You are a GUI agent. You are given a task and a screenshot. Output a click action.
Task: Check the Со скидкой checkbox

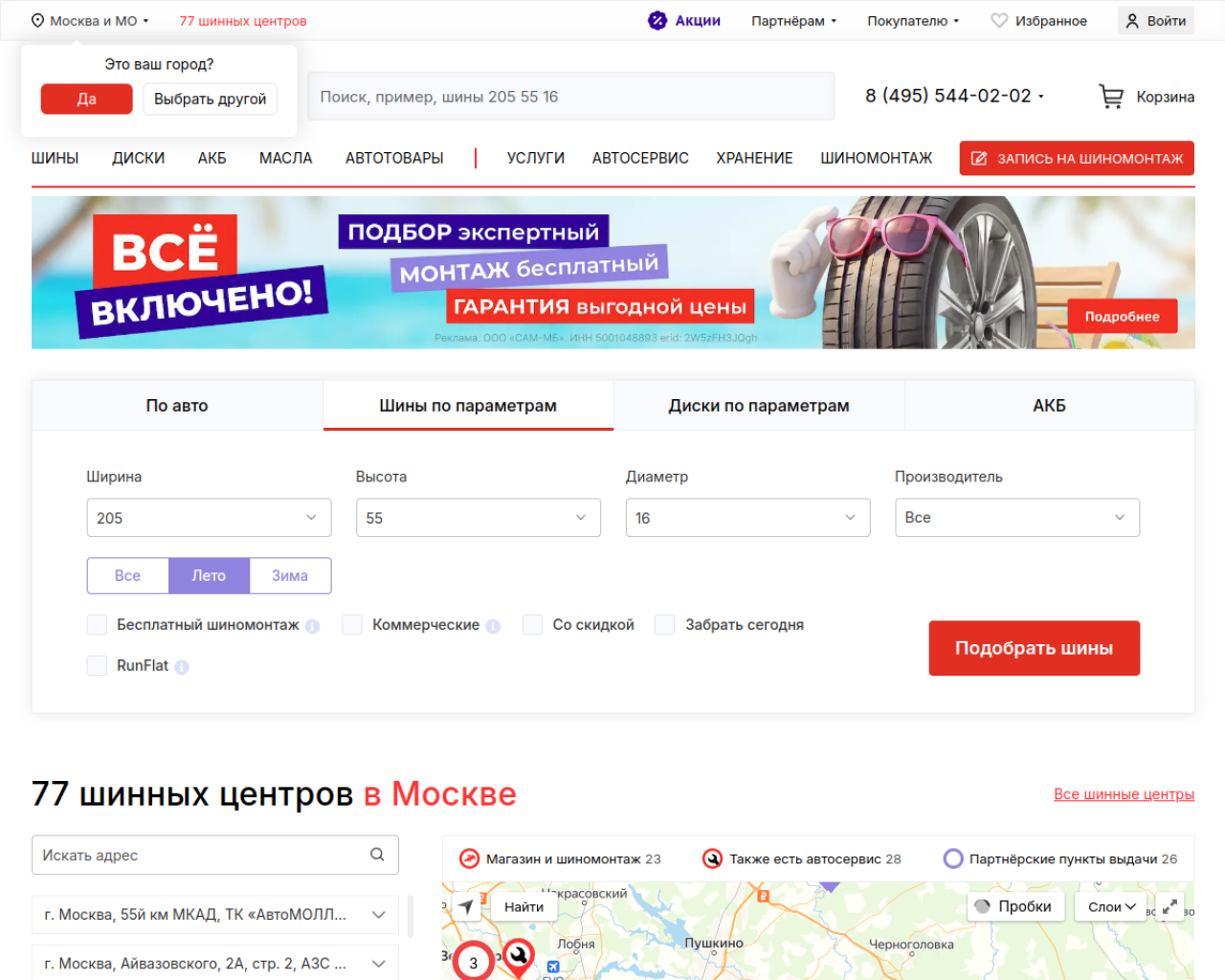(x=533, y=625)
